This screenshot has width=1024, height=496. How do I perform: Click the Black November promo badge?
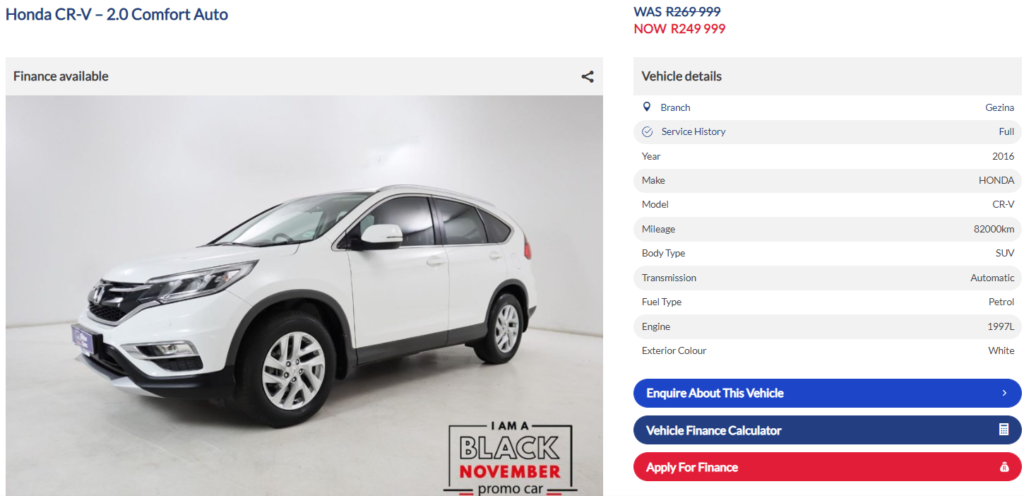tap(510, 458)
